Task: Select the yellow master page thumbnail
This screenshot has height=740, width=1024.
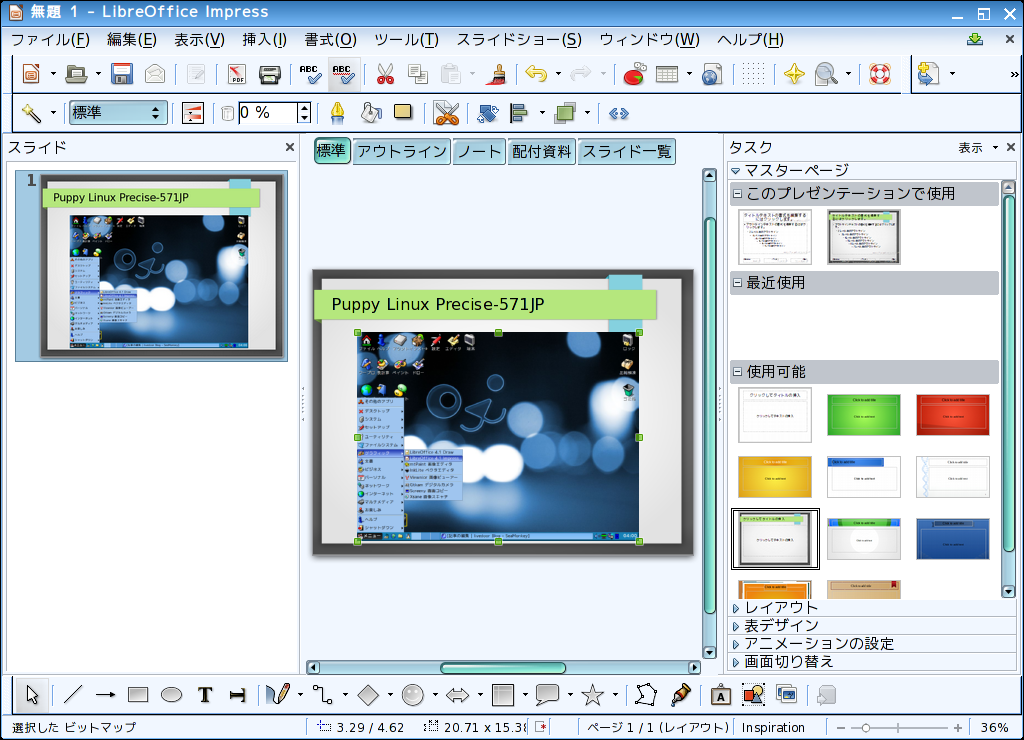Action: pyautogui.click(x=775, y=477)
